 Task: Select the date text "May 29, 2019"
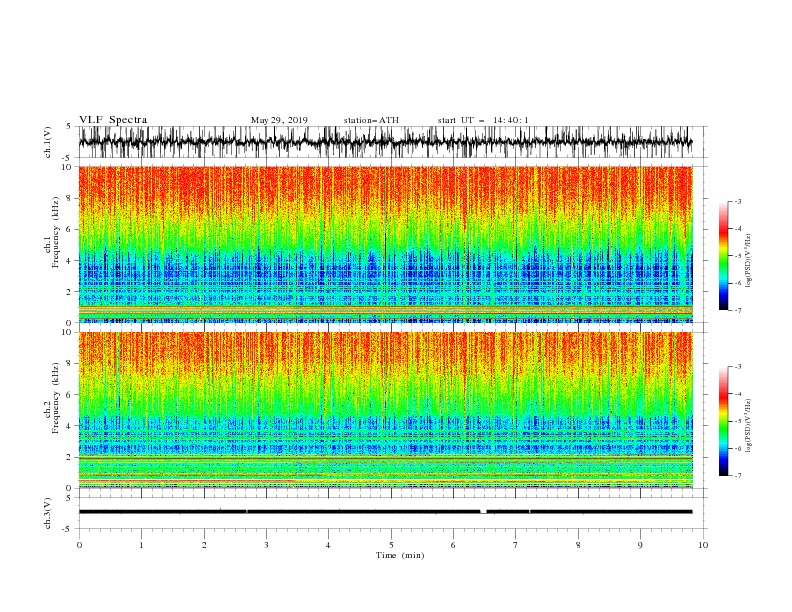279,120
